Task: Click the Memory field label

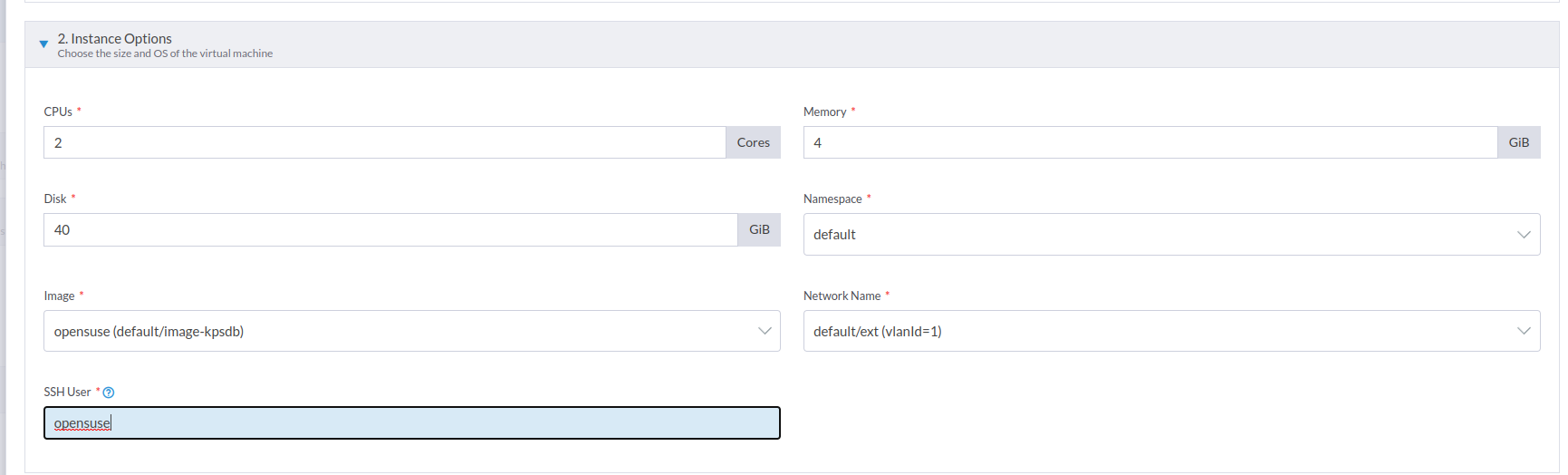Action: point(824,111)
